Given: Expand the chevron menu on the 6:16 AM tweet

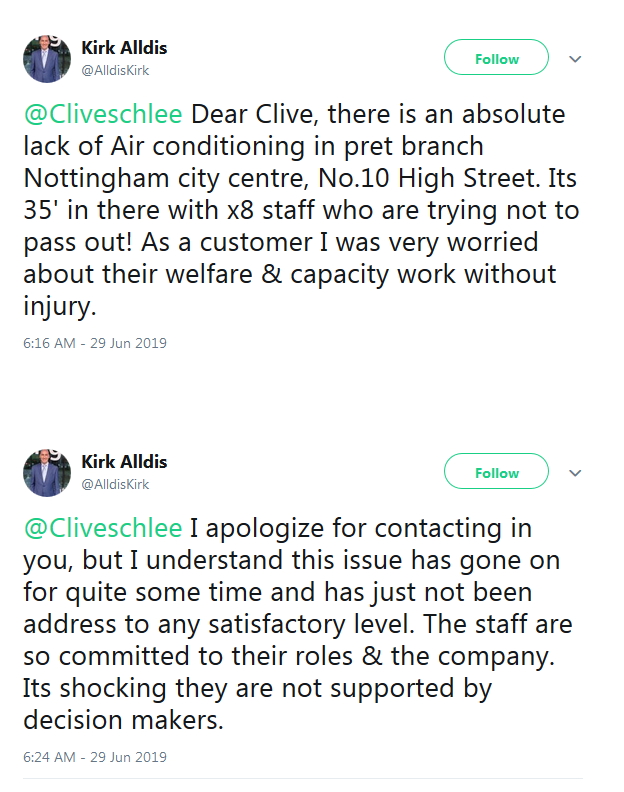Looking at the screenshot, I should (x=575, y=59).
